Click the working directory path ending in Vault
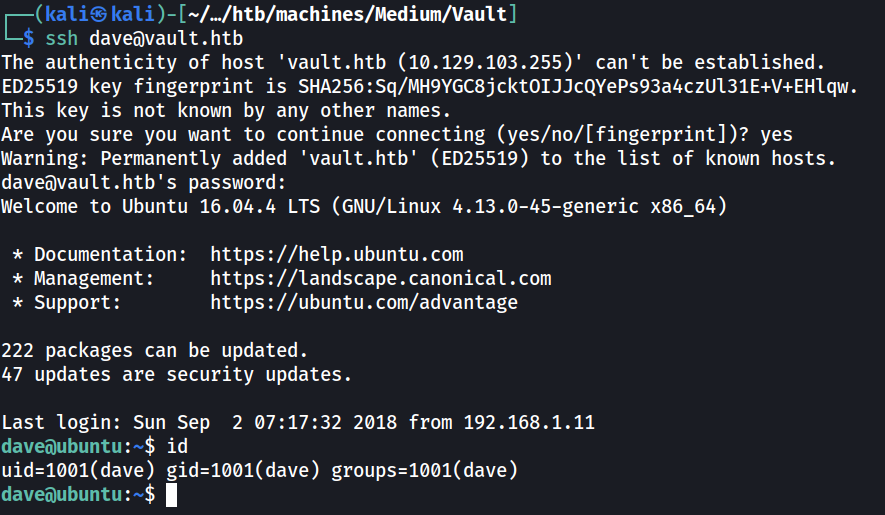The image size is (885, 515). coord(348,14)
